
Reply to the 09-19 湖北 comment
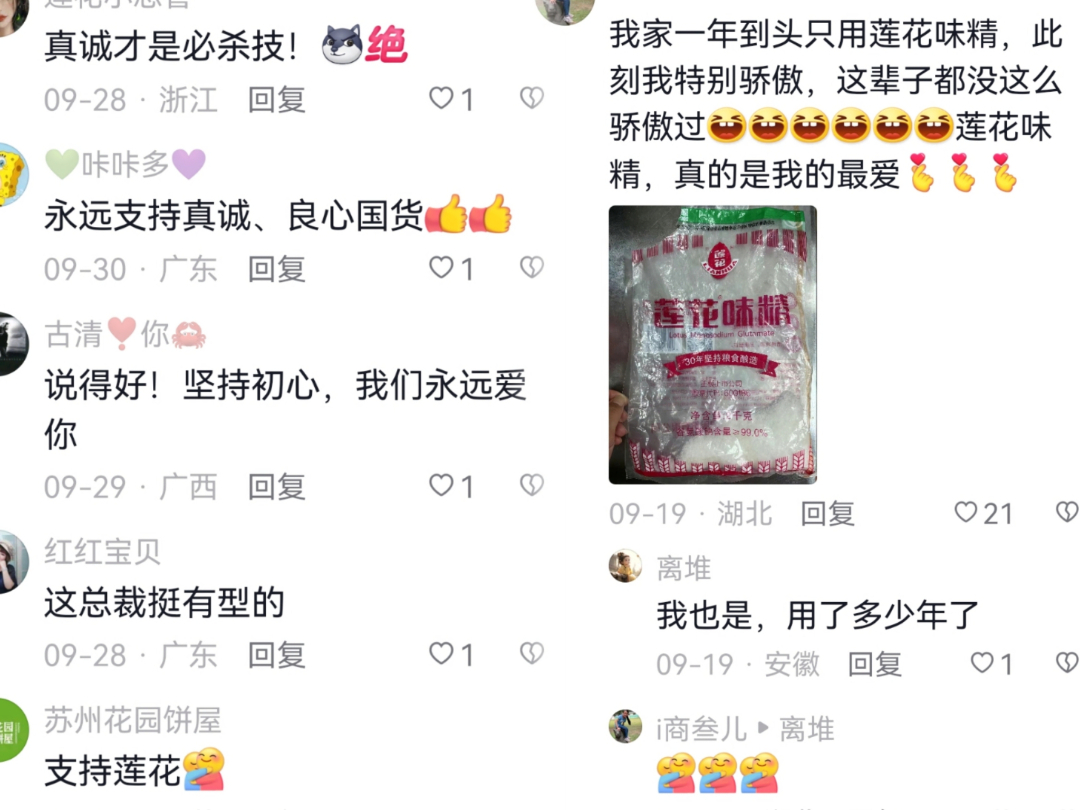coord(828,514)
